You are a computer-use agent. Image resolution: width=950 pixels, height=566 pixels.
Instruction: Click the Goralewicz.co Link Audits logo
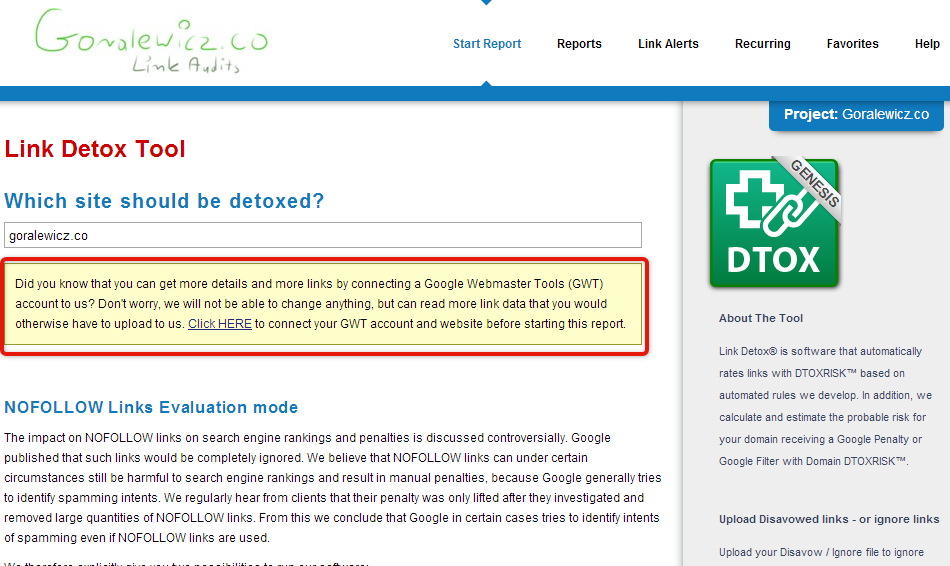point(151,41)
